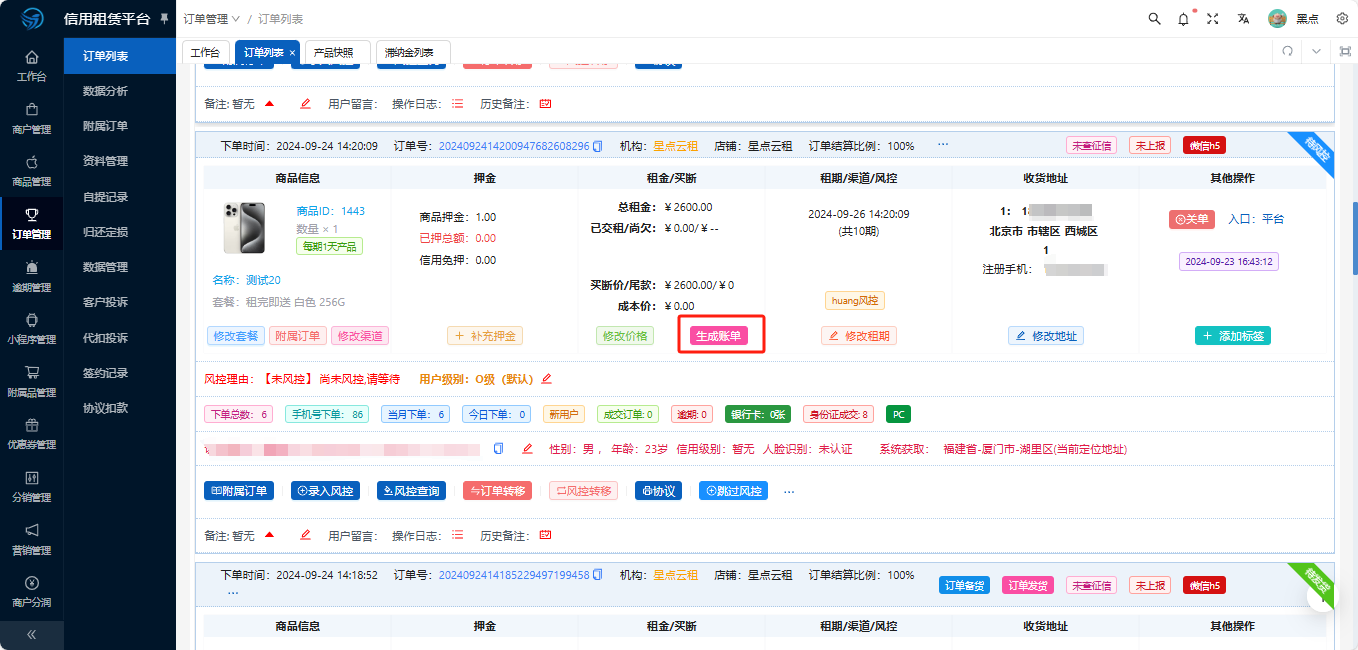1358x650 pixels.
Task: Collapse the left sidebar with double chevrons
Action: point(31,634)
